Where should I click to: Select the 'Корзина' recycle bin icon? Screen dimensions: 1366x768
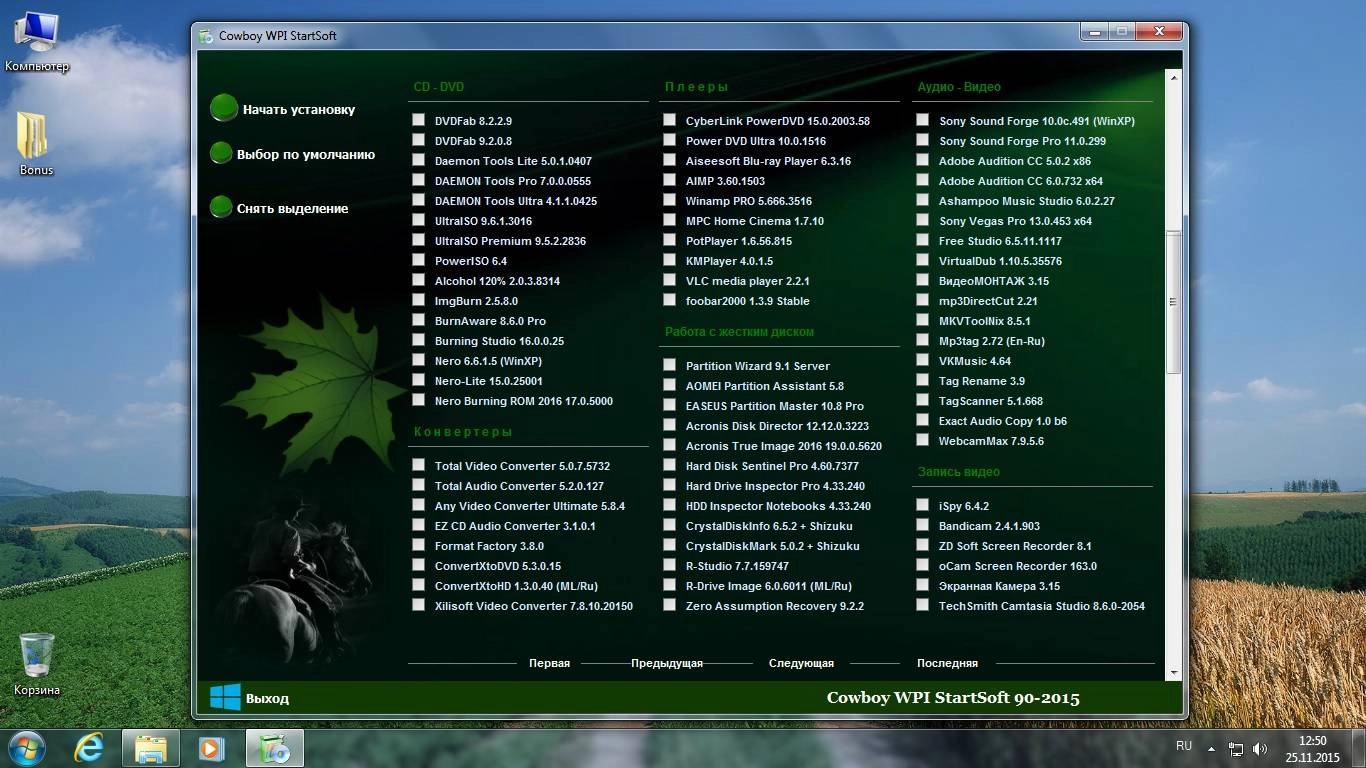[37, 664]
